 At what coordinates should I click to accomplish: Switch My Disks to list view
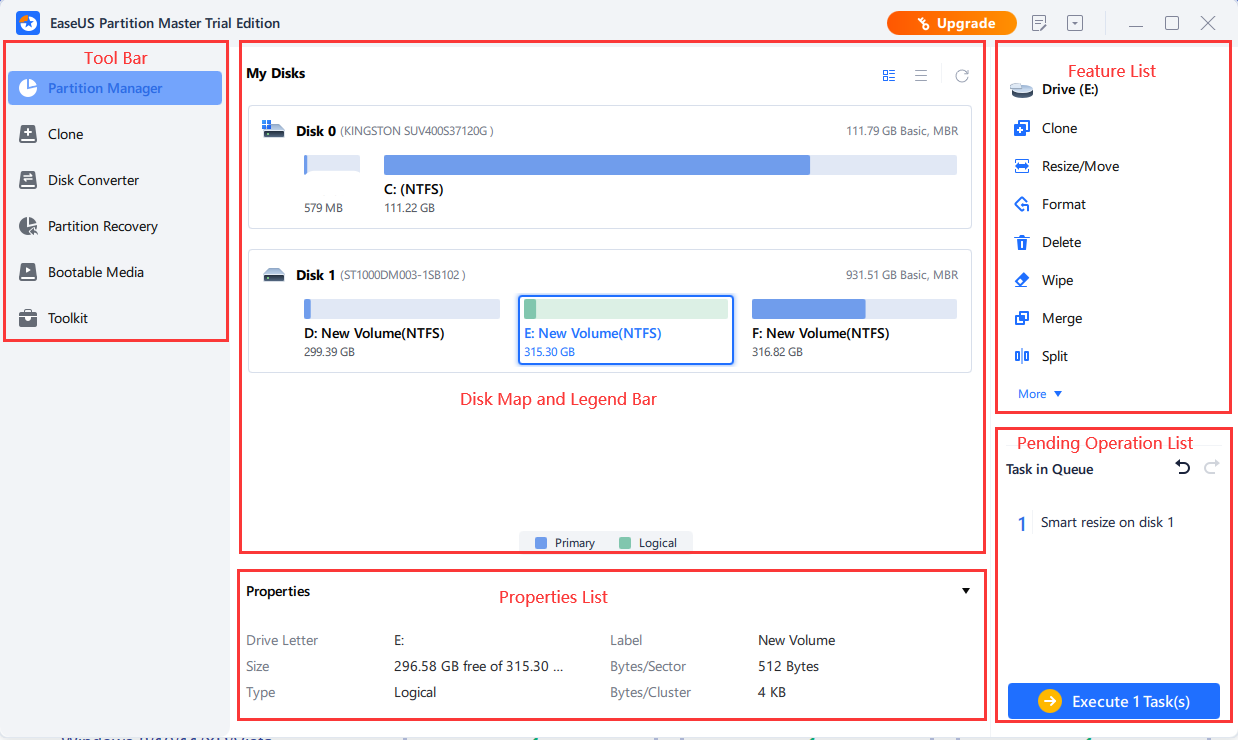(921, 75)
